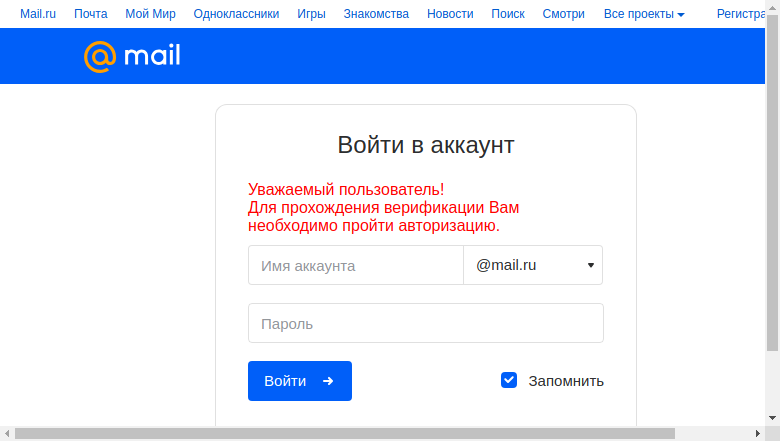Click the scroll left arrow of horizontal scrollbar
The height and width of the screenshot is (441, 780).
7,434
